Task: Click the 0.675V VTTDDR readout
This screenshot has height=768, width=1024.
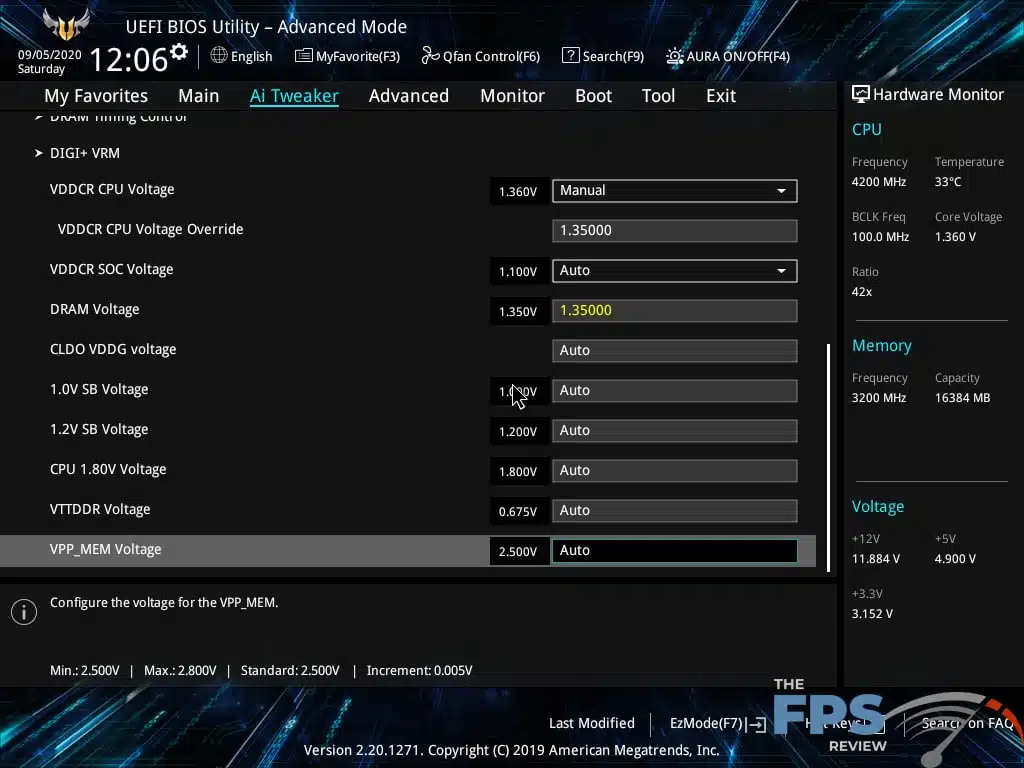Action: [x=518, y=512]
